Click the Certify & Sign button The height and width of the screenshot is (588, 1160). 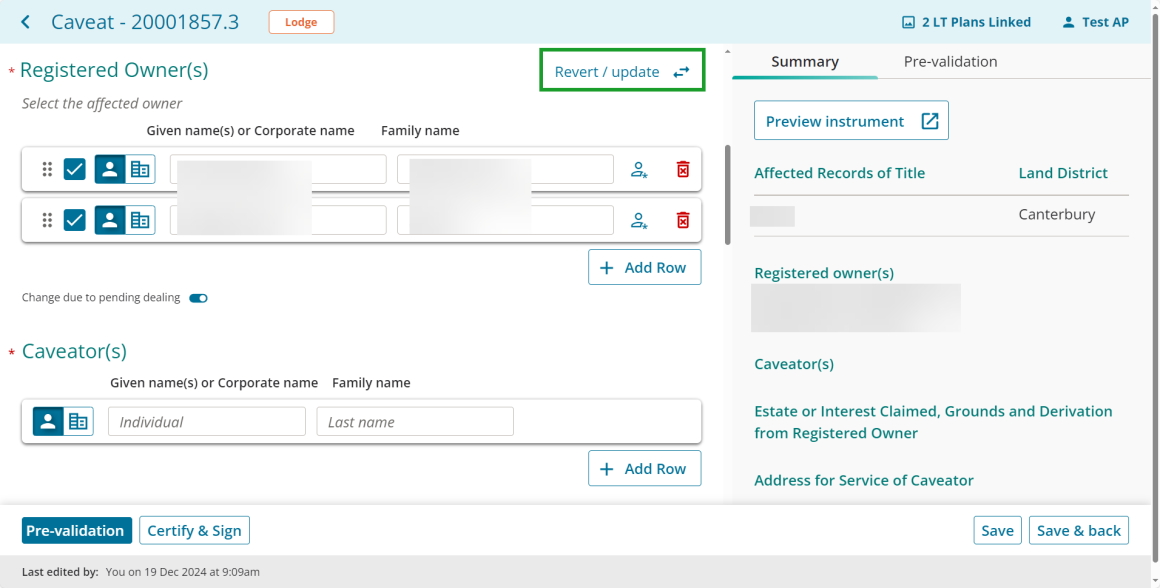pos(195,530)
